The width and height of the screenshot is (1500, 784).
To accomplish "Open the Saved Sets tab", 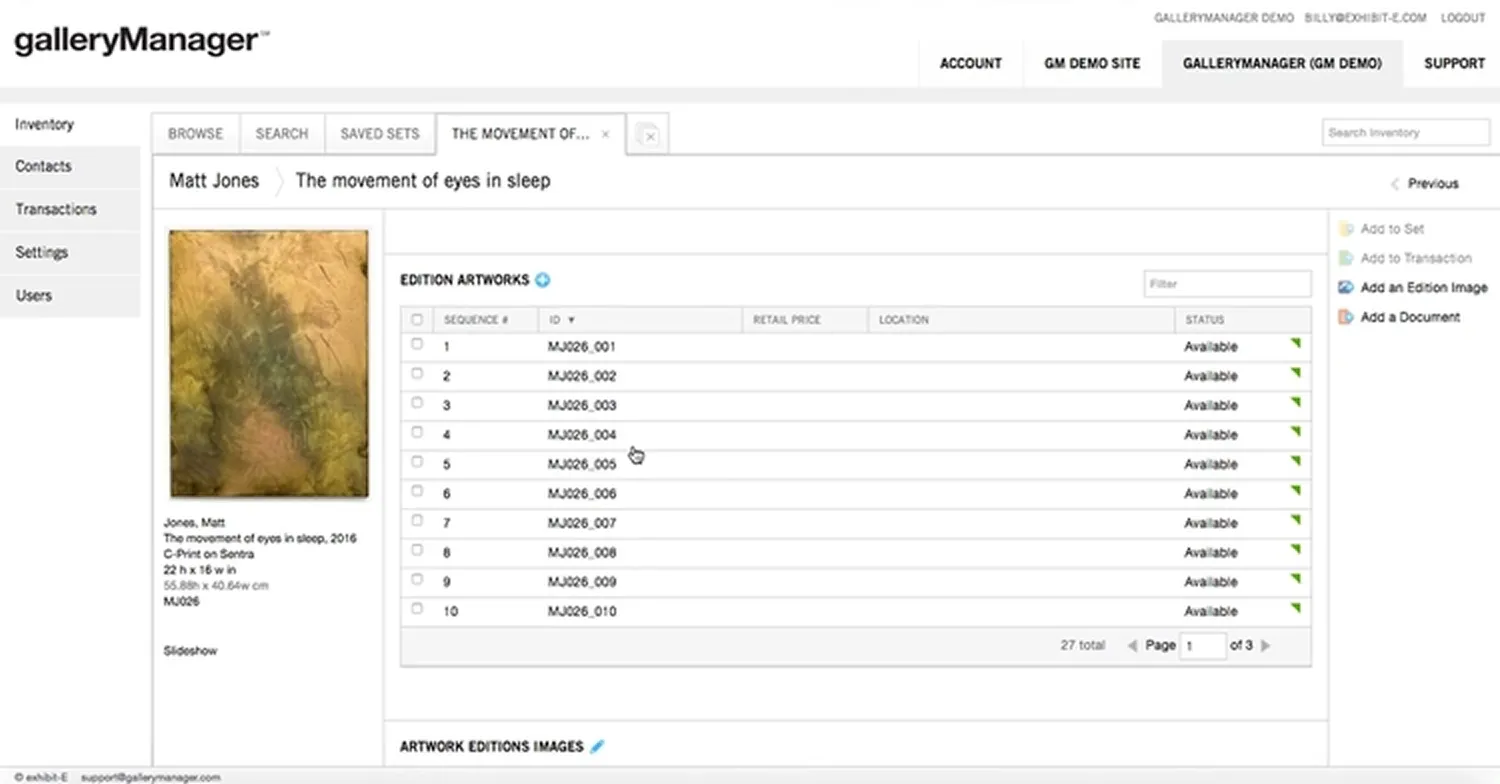I will (380, 134).
